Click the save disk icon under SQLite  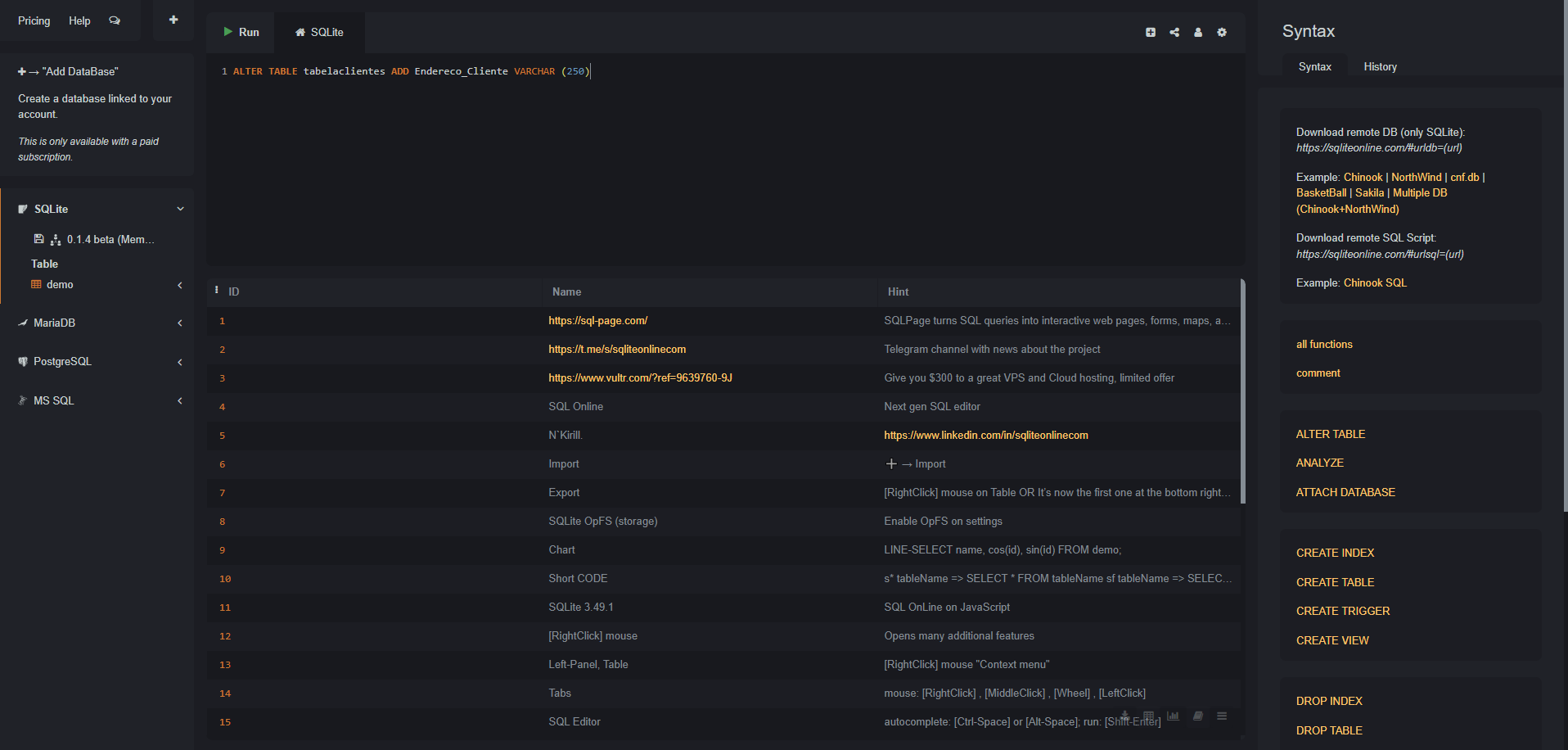tap(38, 239)
